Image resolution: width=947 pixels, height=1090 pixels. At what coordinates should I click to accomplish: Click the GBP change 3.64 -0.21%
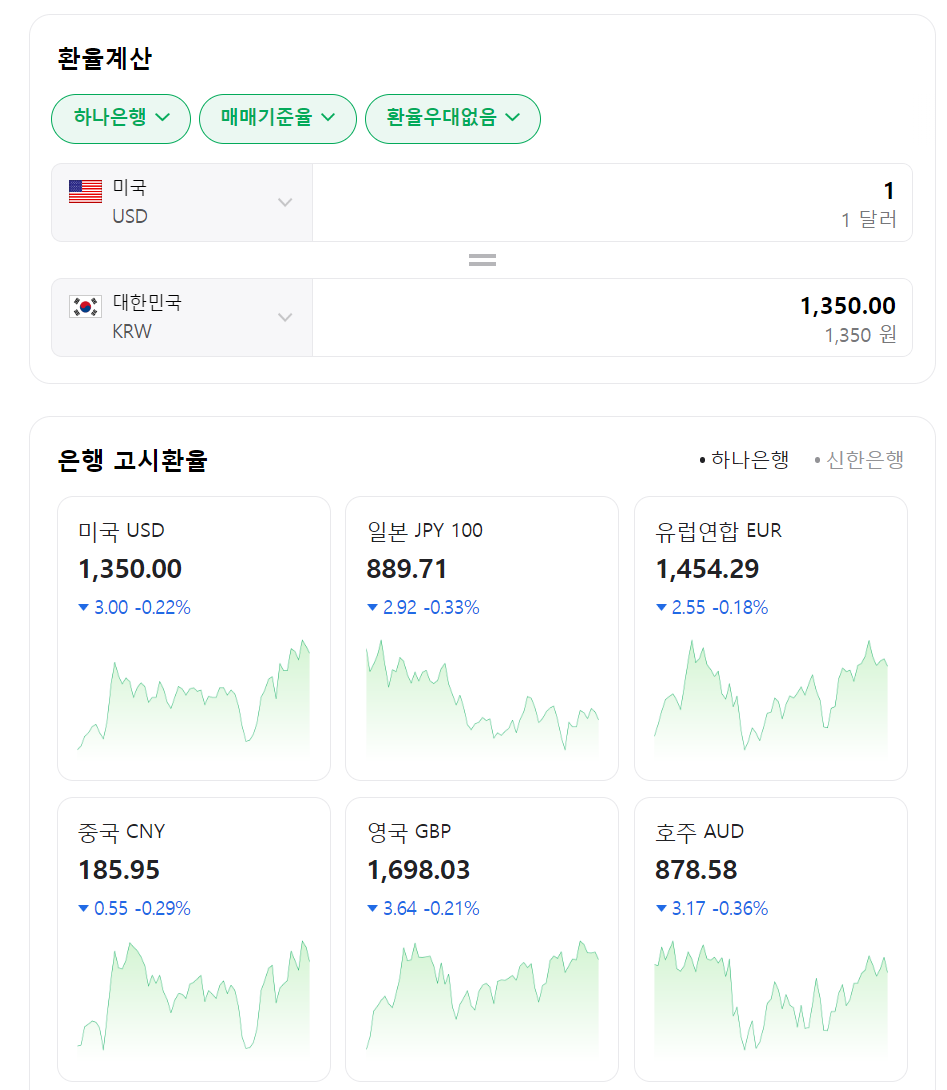[423, 909]
